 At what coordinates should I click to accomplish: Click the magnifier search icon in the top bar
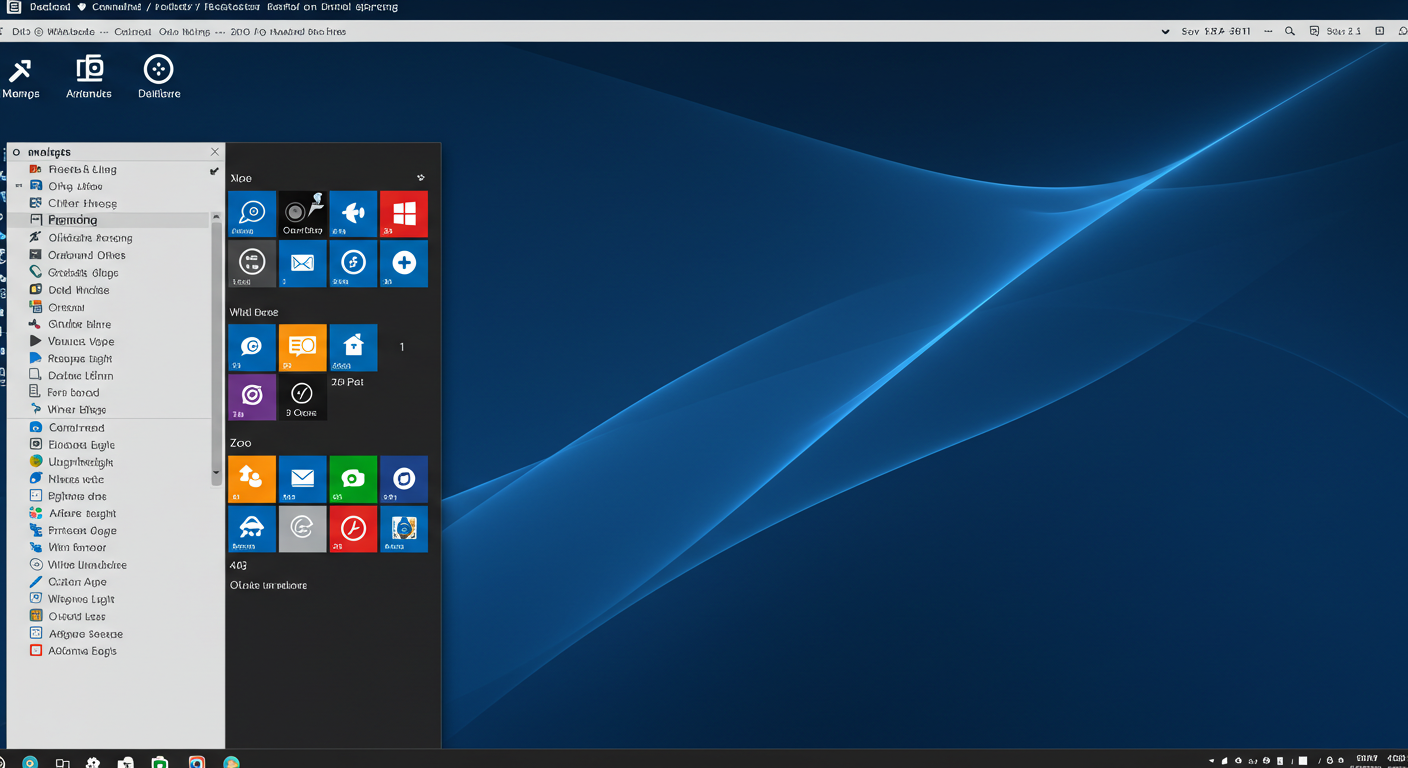[x=1290, y=32]
